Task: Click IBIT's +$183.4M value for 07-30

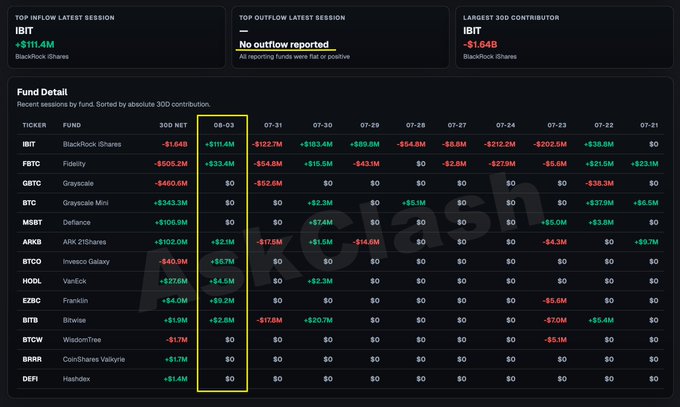Action: pos(316,144)
